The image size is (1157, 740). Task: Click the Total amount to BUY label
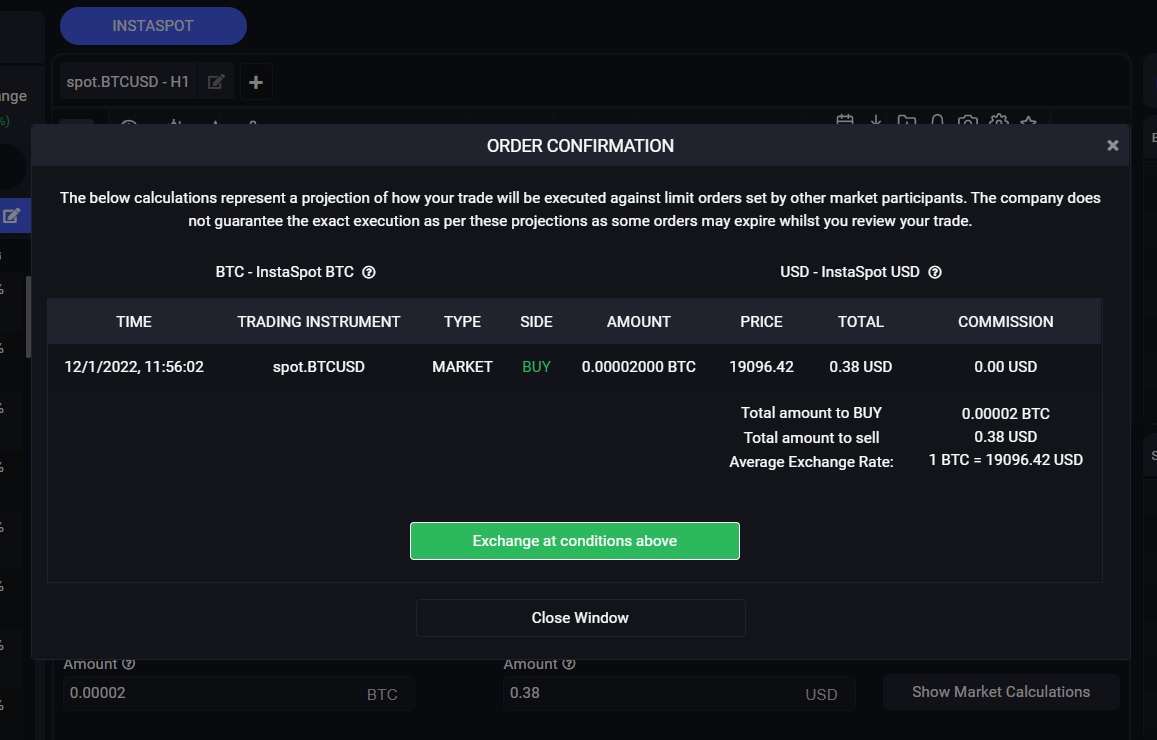coord(812,413)
